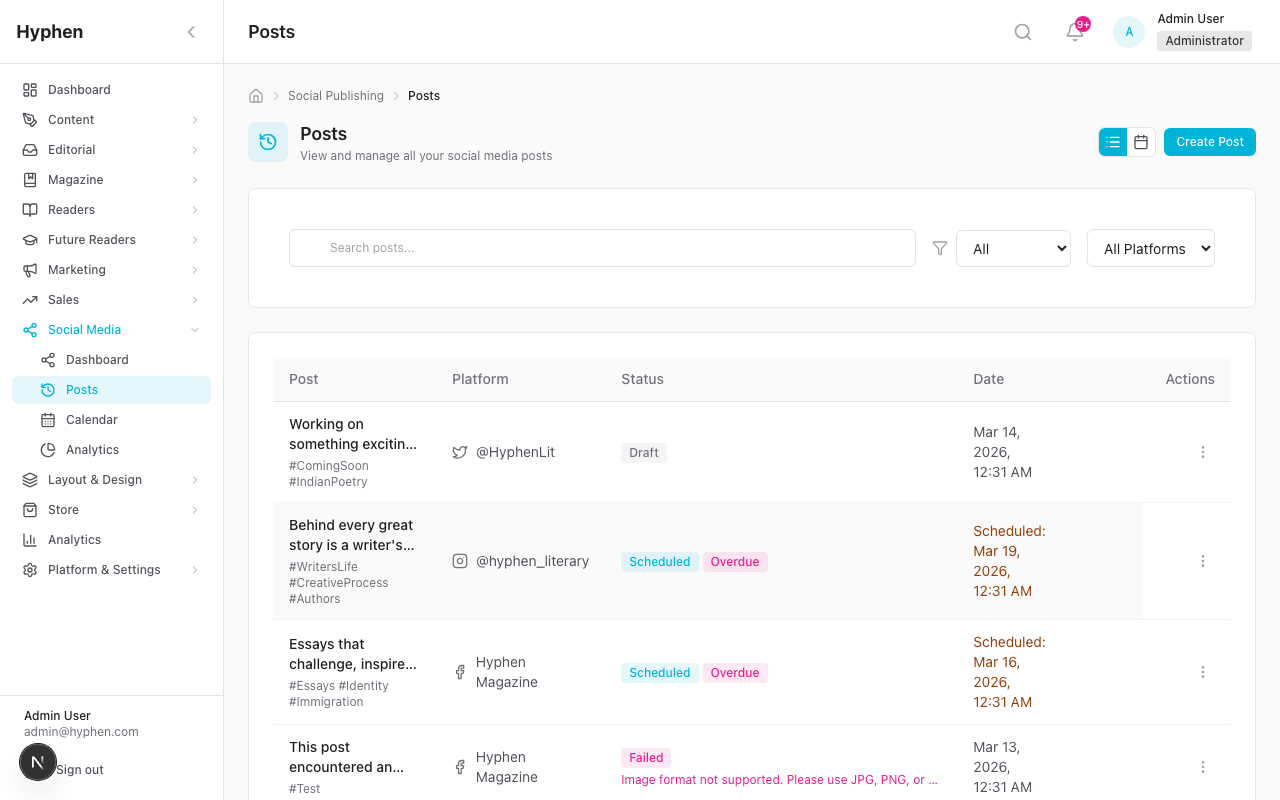Click inside the Search posts field
Image resolution: width=1280 pixels, height=800 pixels.
pyautogui.click(x=602, y=248)
